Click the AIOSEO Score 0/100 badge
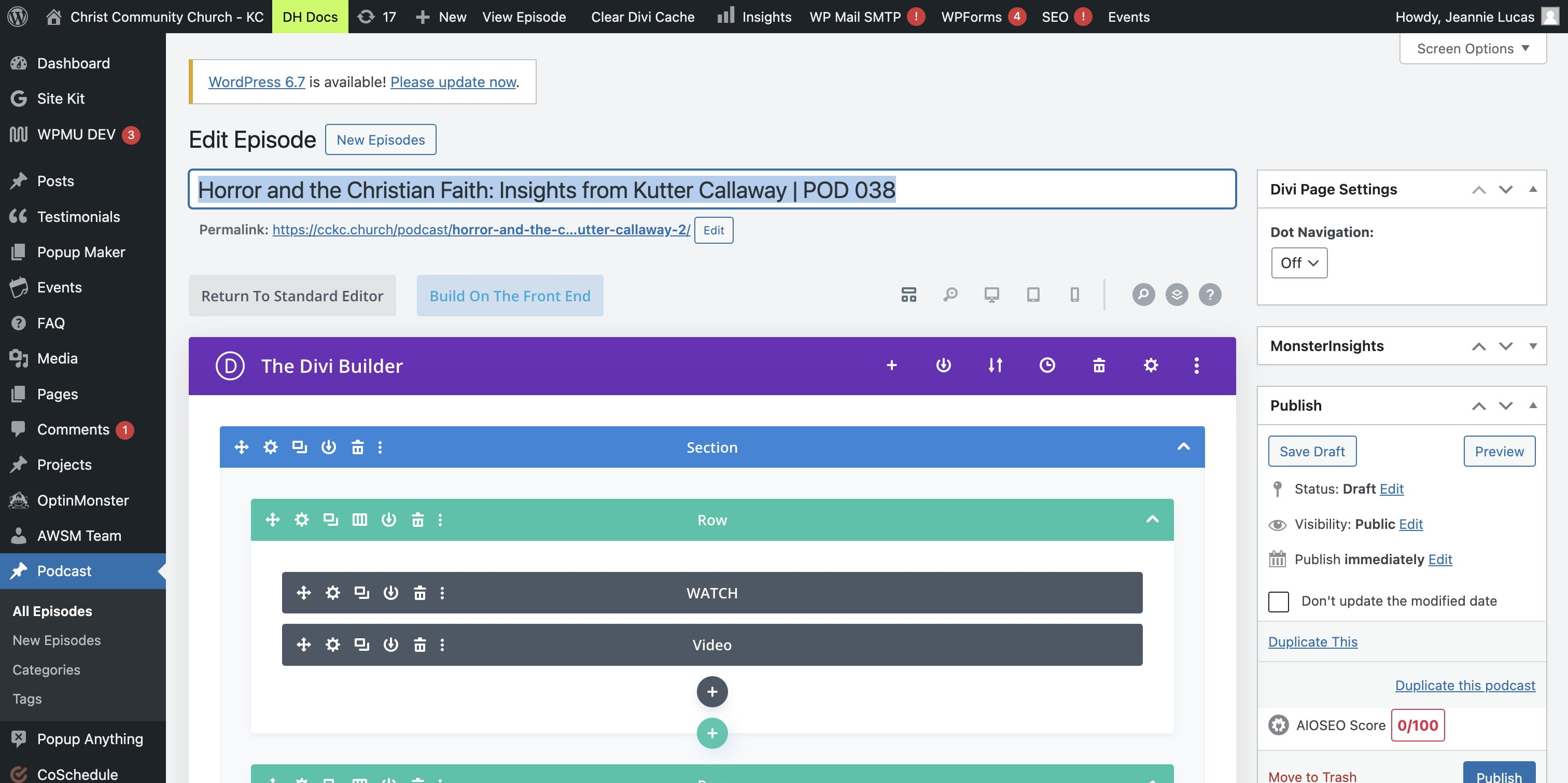 pyautogui.click(x=1418, y=725)
